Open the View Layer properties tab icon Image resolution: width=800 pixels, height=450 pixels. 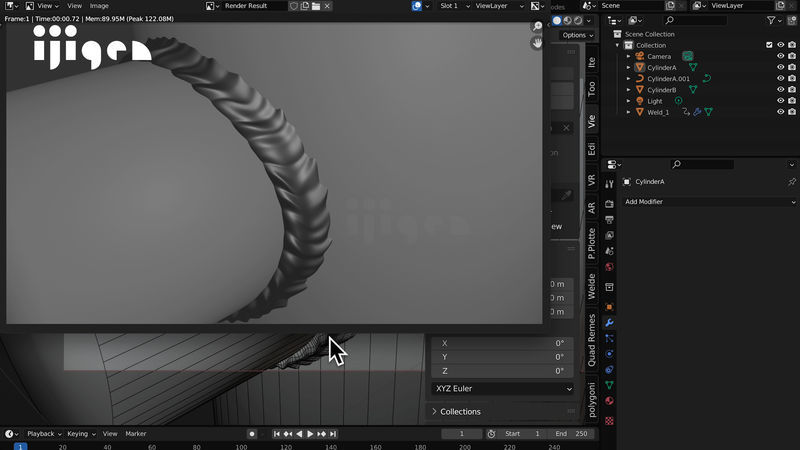609,235
